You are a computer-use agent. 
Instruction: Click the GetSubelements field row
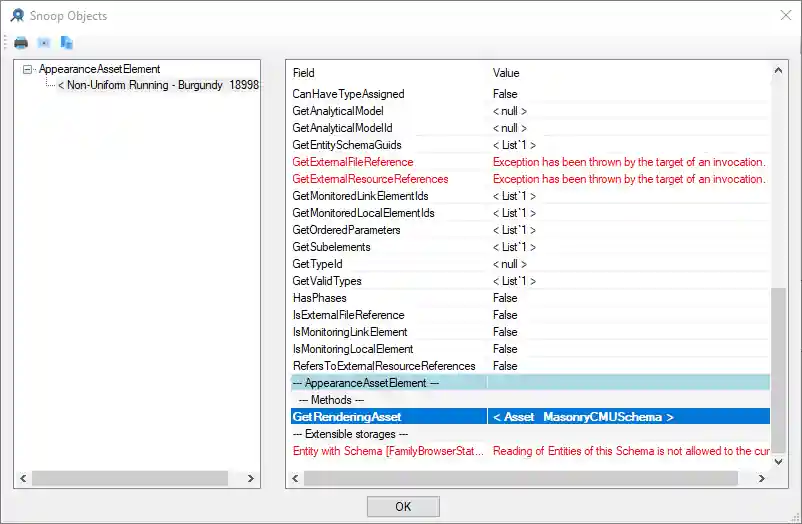331,247
